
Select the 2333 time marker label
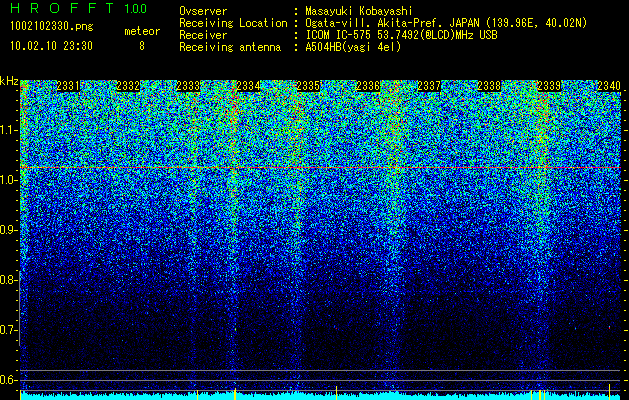pyautogui.click(x=188, y=86)
